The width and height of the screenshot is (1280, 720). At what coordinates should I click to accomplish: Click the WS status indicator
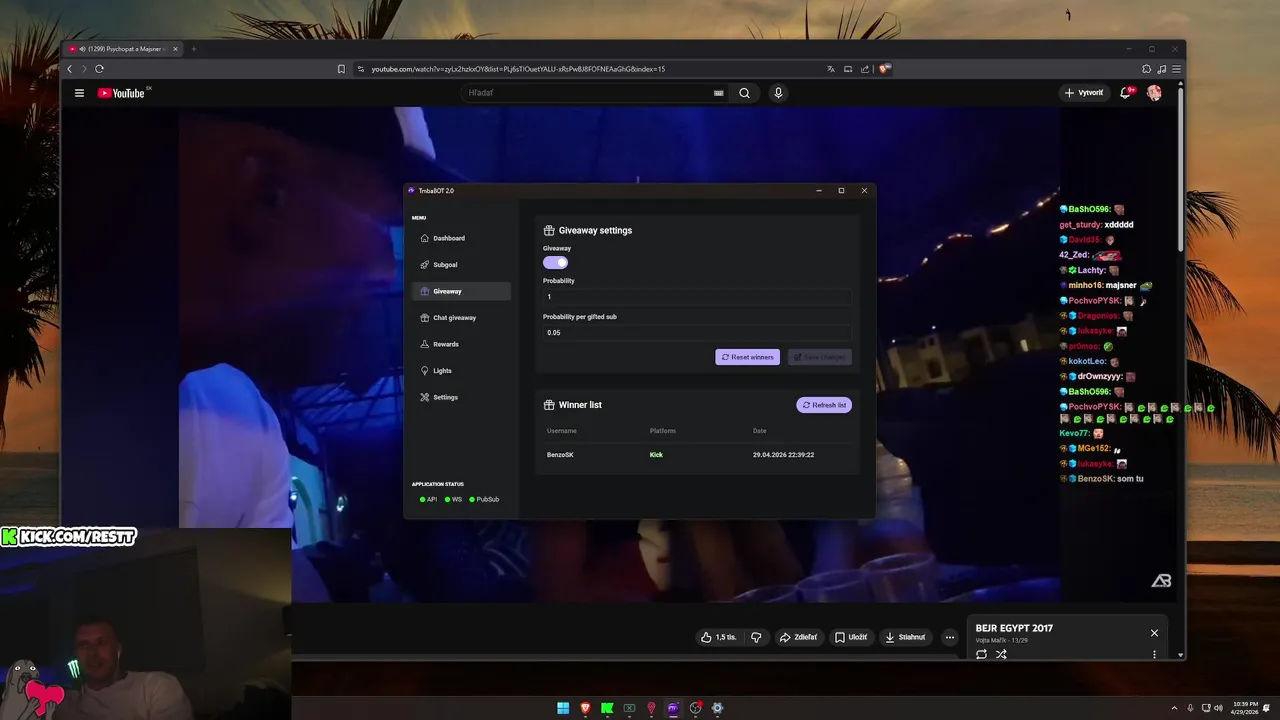[x=453, y=499]
